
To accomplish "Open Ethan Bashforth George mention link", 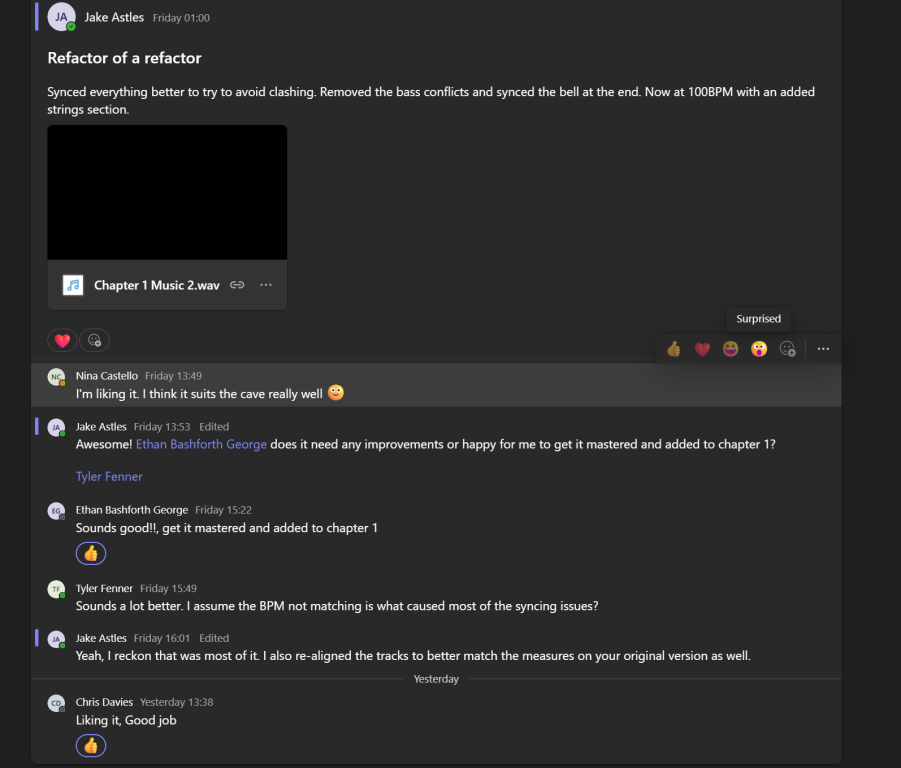I will (x=201, y=444).
